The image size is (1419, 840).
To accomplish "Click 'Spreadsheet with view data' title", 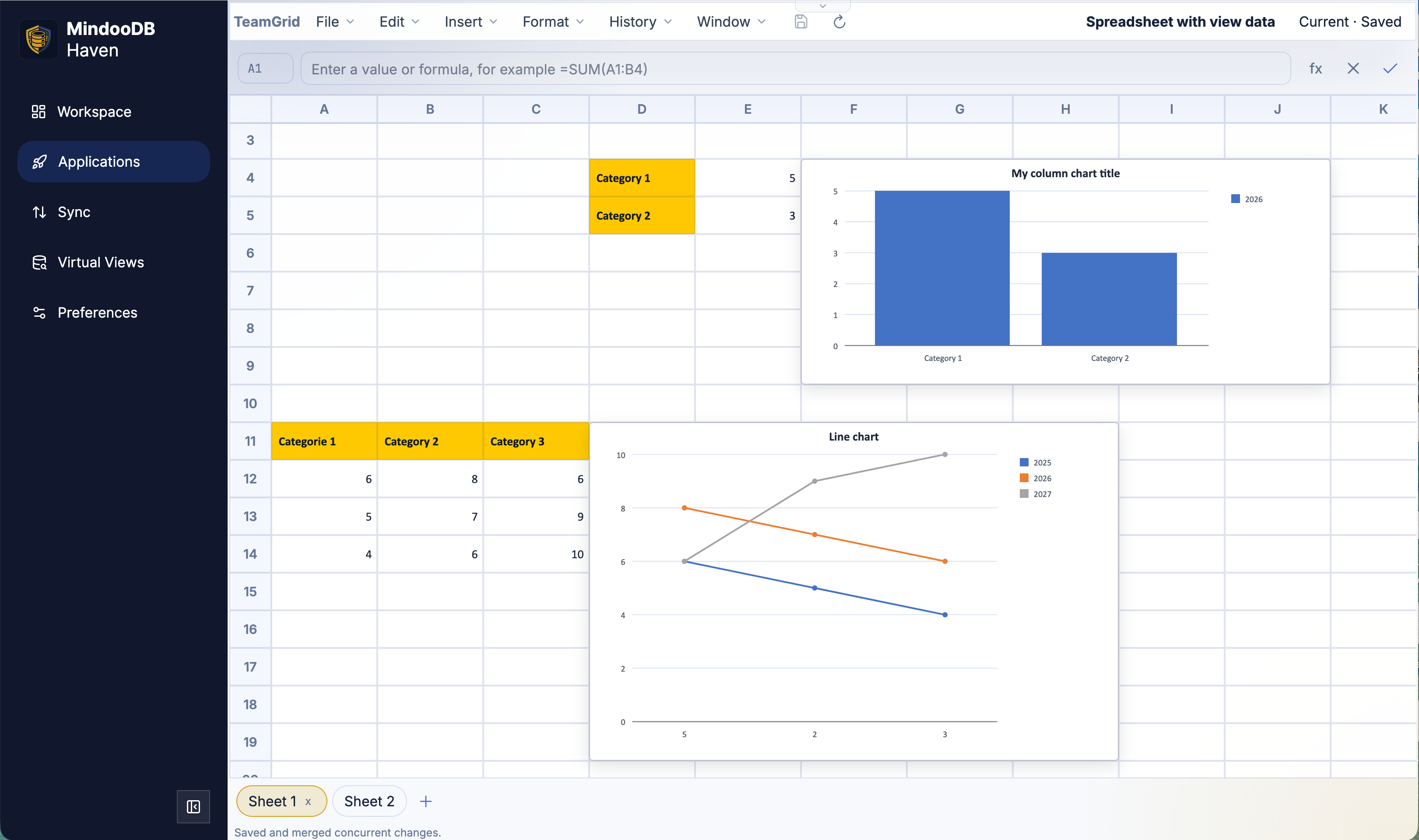I will [x=1180, y=21].
